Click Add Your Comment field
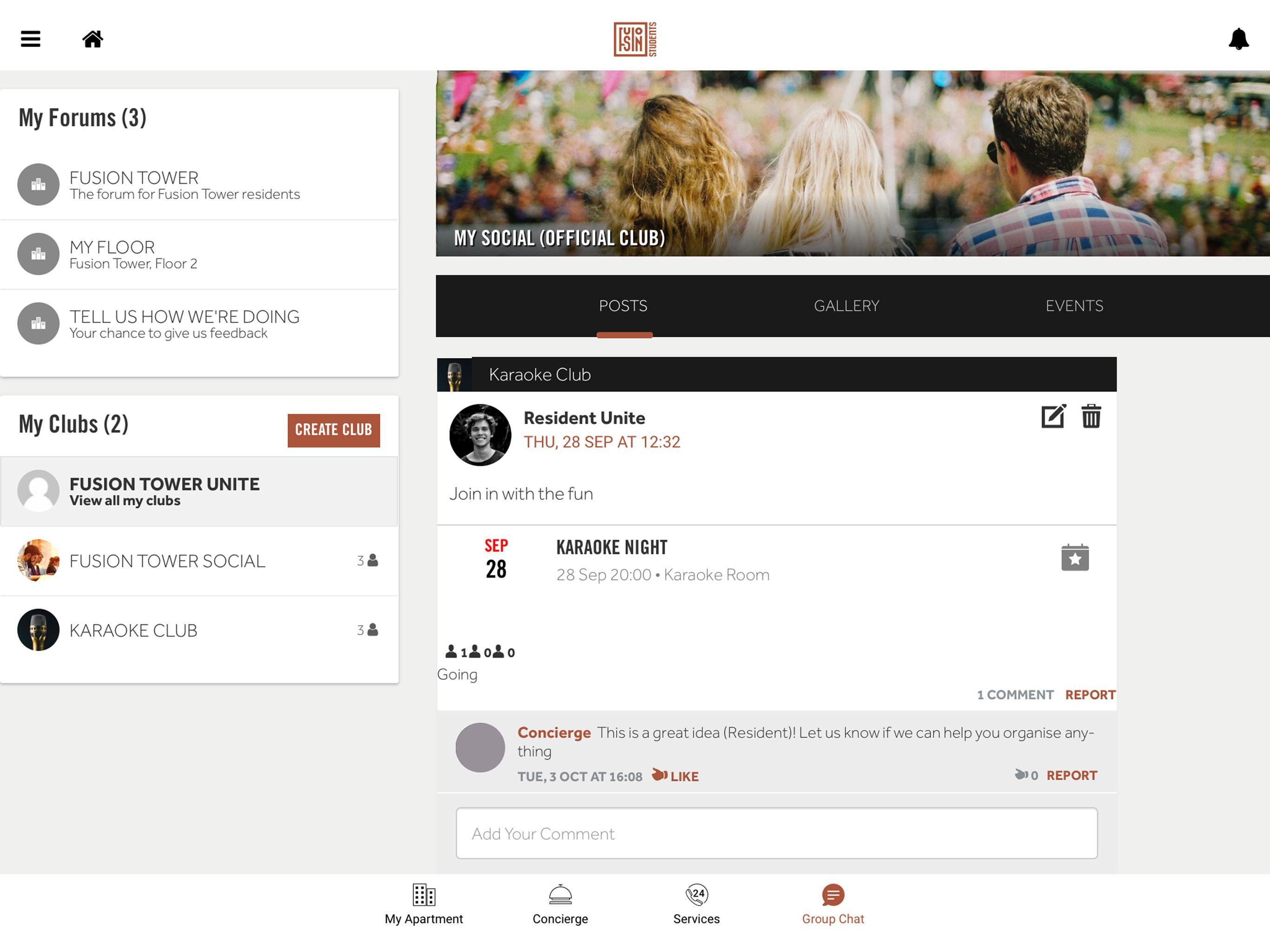The image size is (1270, 952). (x=776, y=833)
